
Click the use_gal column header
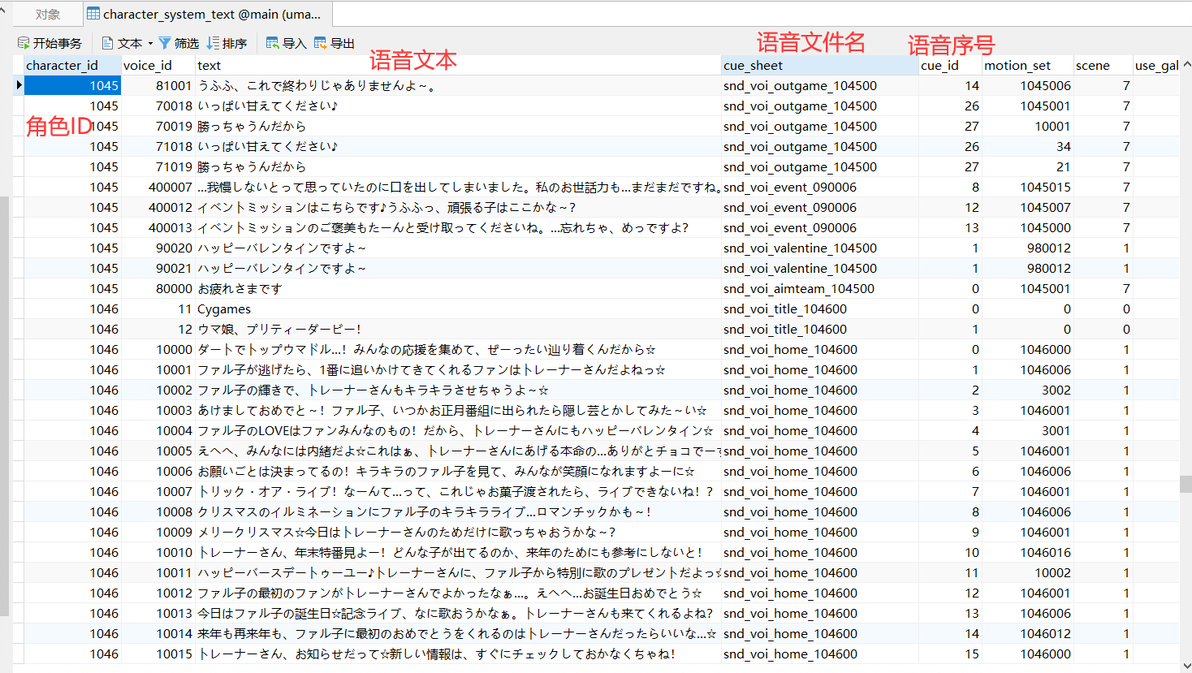pyautogui.click(x=1156, y=65)
